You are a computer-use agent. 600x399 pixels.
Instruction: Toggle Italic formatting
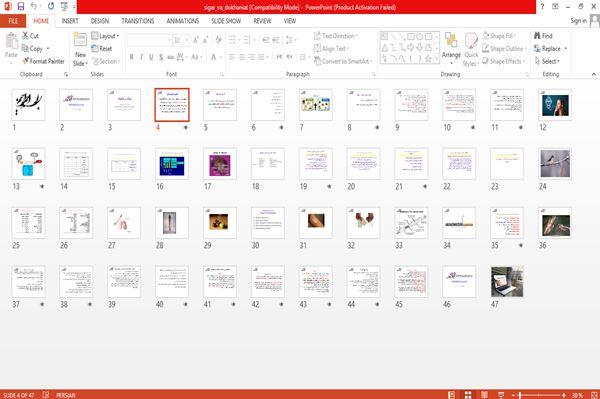pos(141,57)
